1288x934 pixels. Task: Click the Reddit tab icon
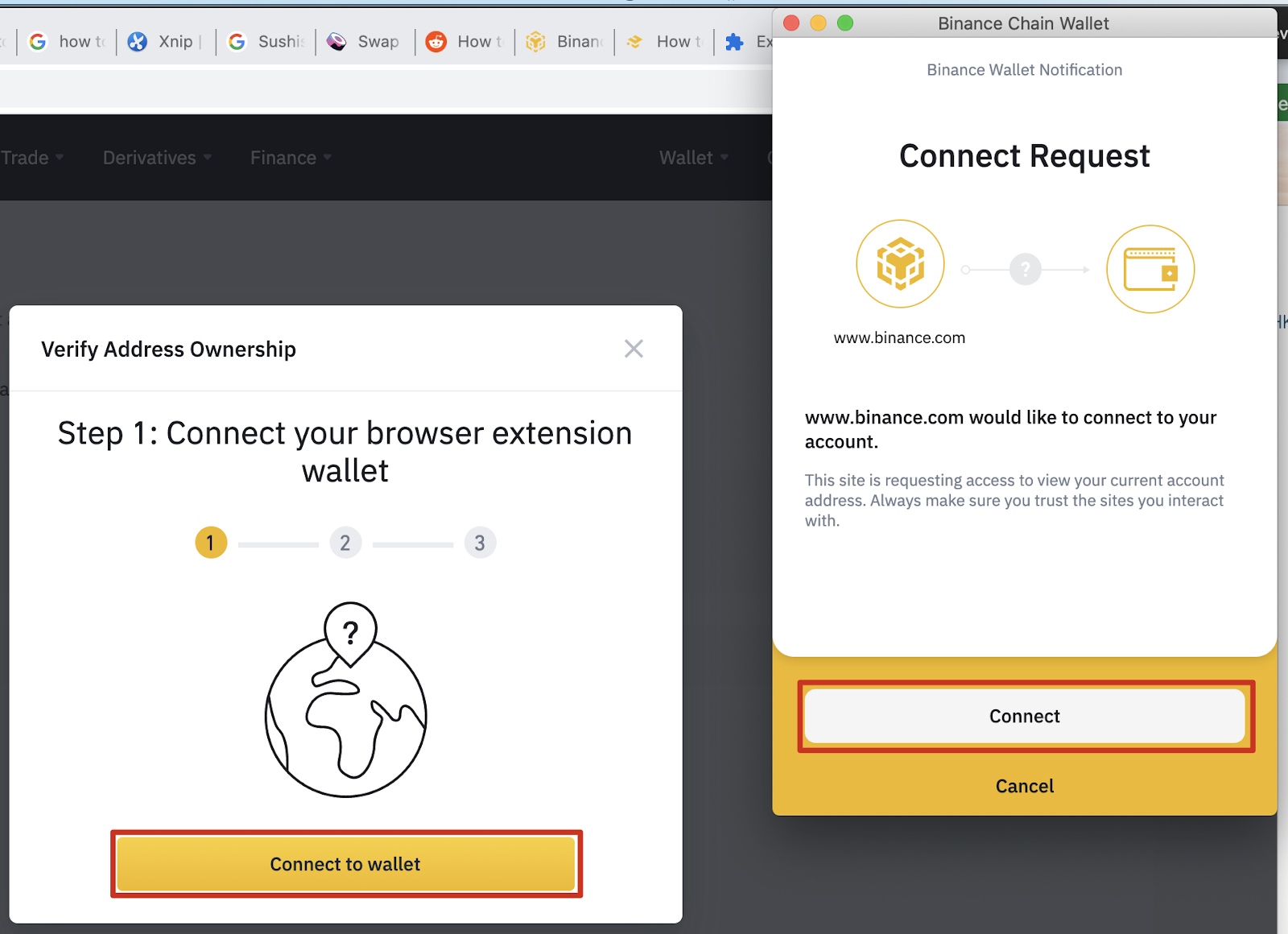point(436,42)
